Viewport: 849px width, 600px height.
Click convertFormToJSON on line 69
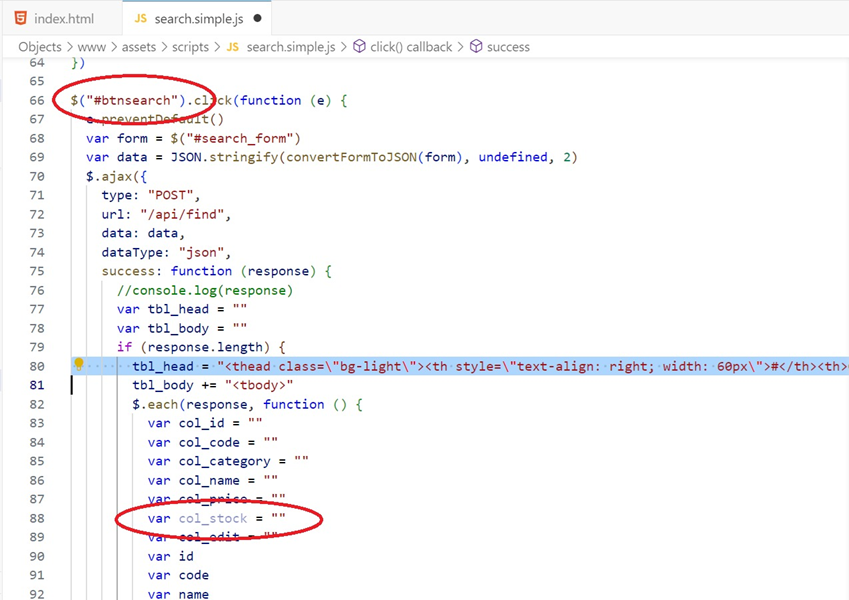point(351,157)
